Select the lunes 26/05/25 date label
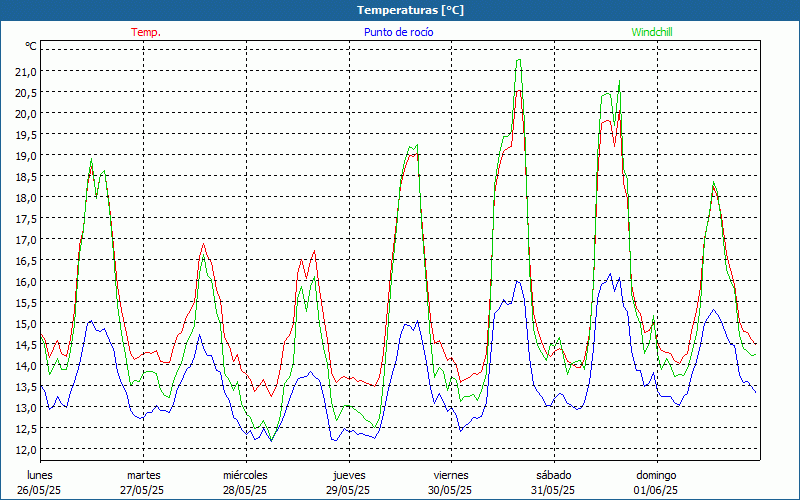The width and height of the screenshot is (800, 500). pyautogui.click(x=40, y=482)
